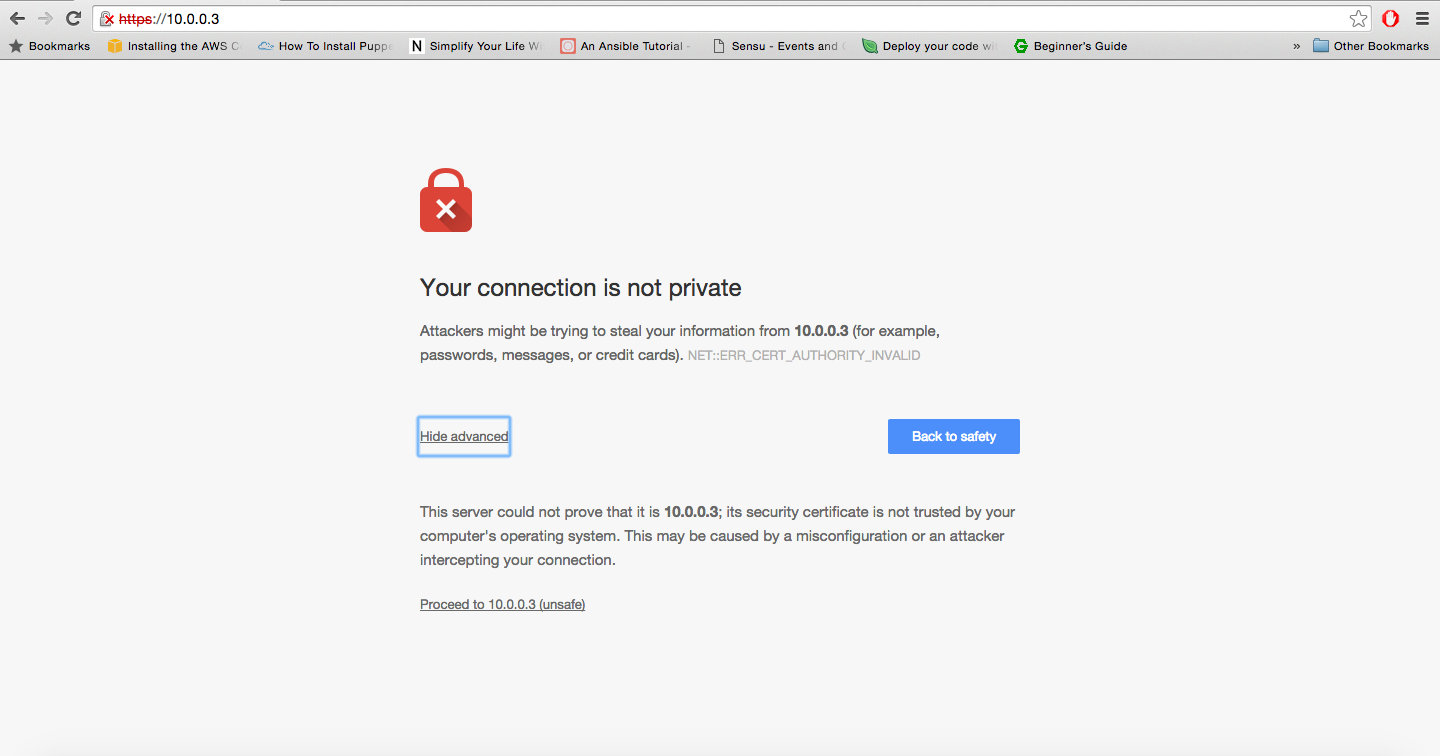
Task: Open the Beginner's Guide bookmark
Action: 1070,46
